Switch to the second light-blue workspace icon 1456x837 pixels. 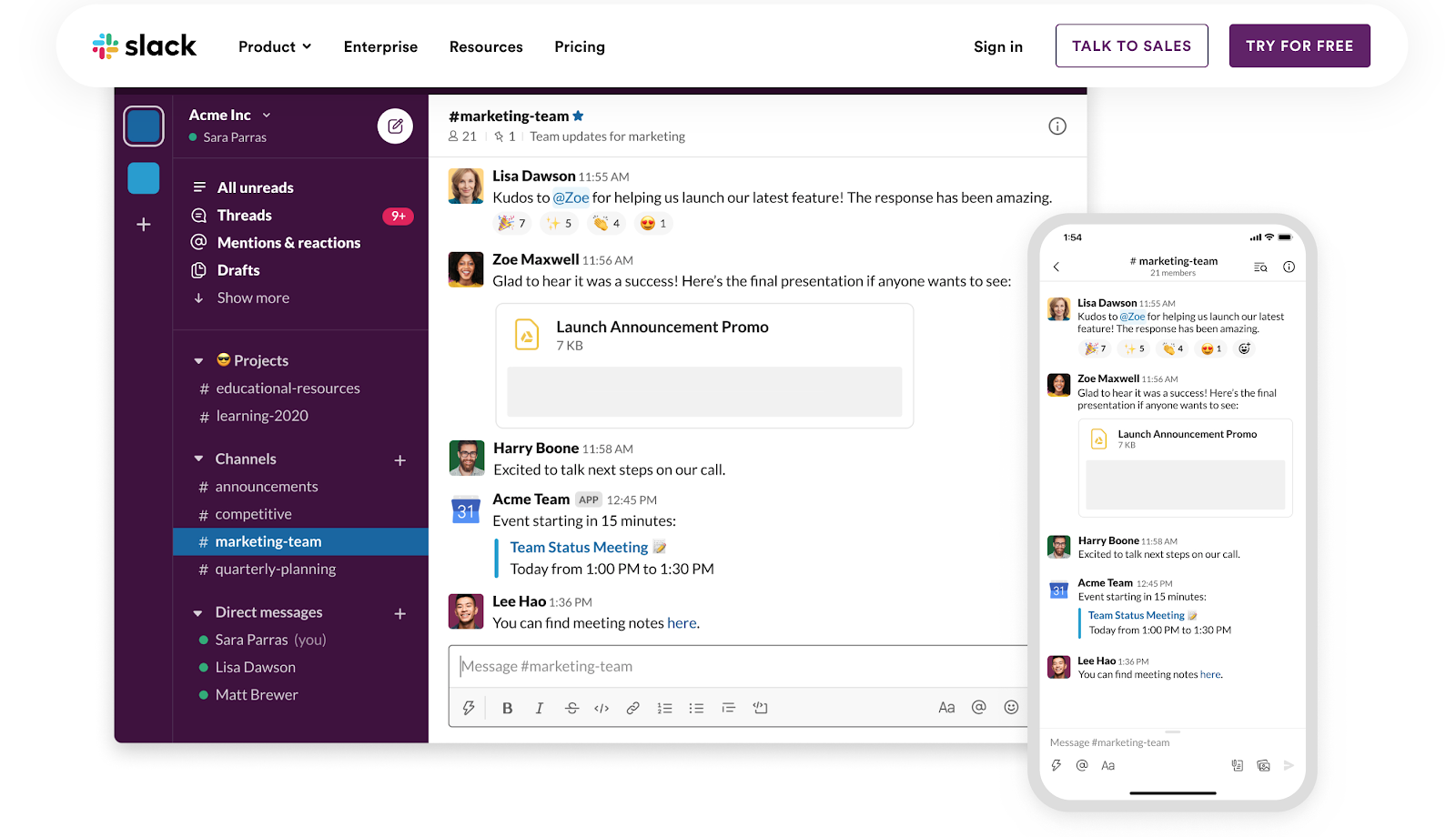click(144, 178)
